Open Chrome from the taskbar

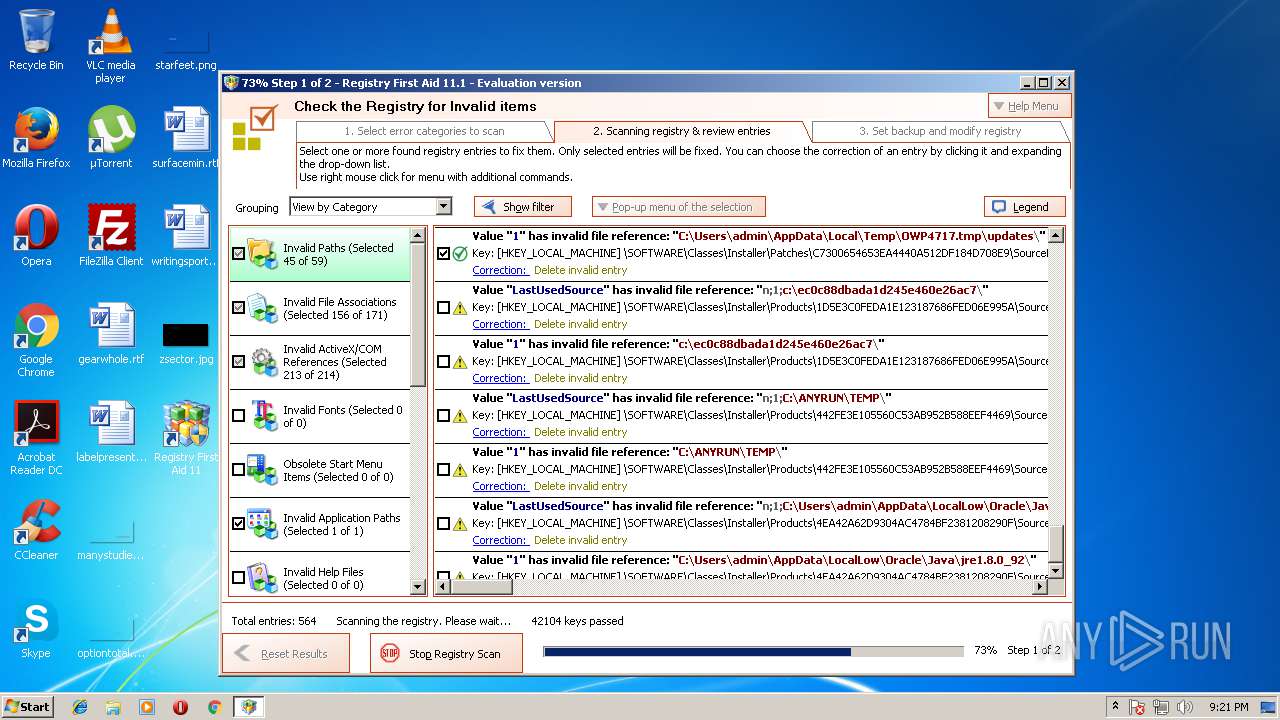214,707
